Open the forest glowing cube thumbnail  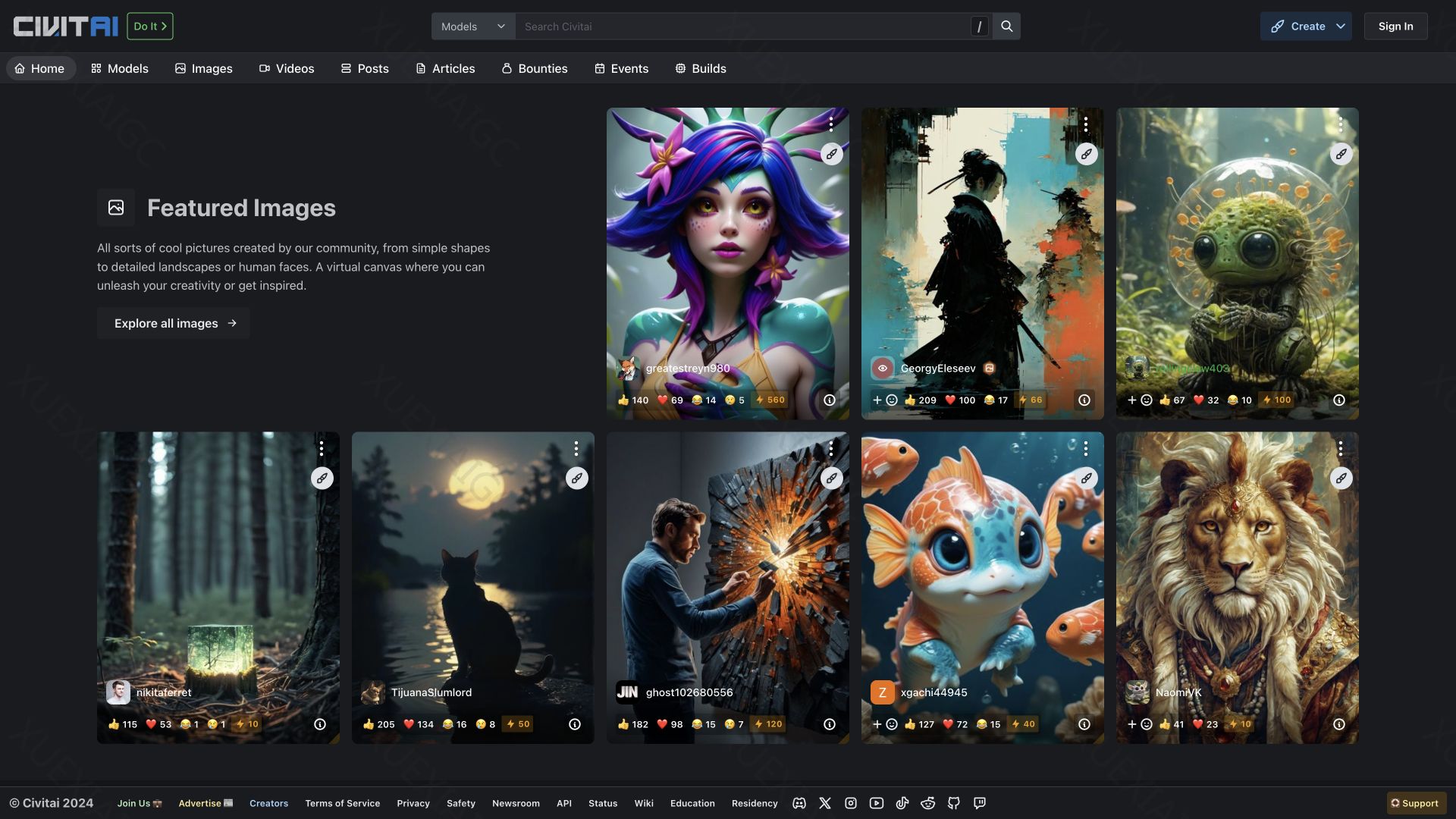[218, 576]
